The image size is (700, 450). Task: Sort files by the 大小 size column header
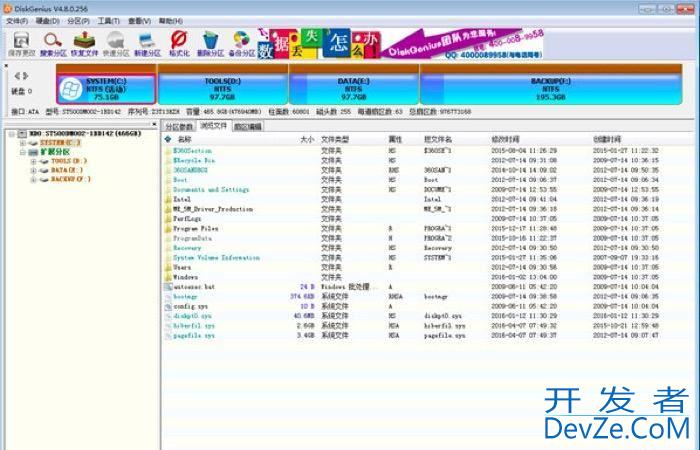click(x=307, y=139)
